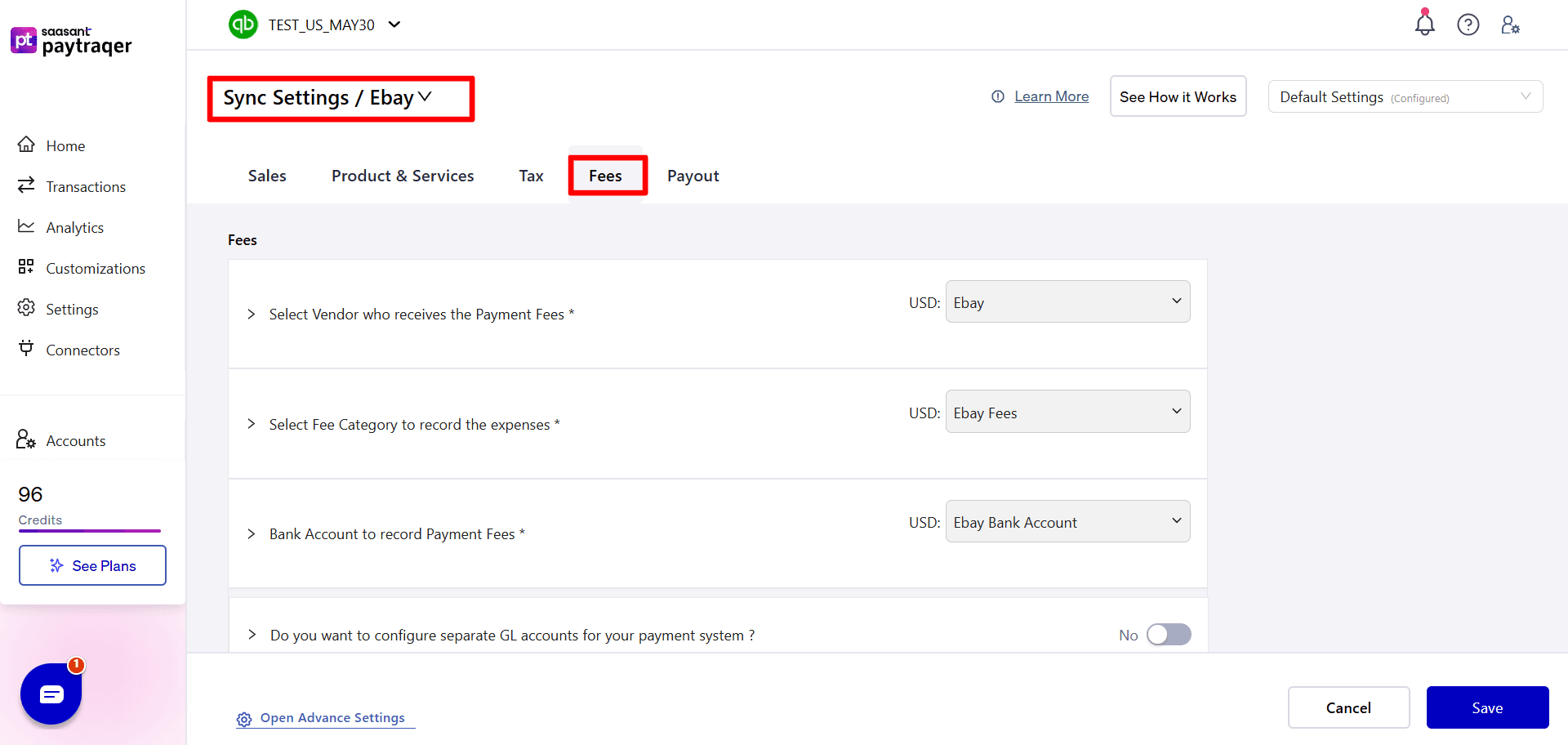Viewport: 1568px width, 745px height.
Task: Click the Credits progress indicator
Action: point(89,531)
